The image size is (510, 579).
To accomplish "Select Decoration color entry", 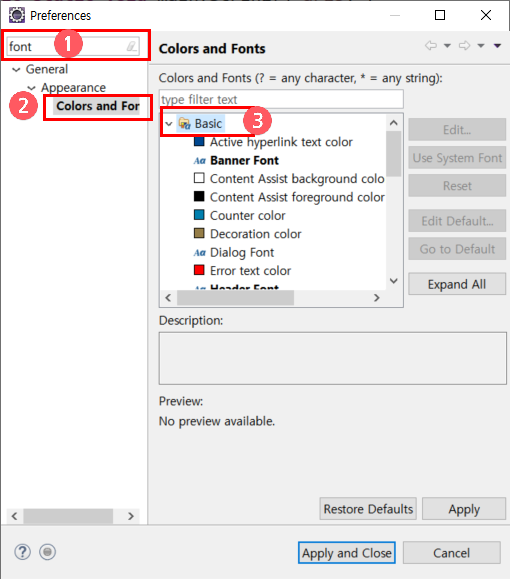I will (256, 234).
